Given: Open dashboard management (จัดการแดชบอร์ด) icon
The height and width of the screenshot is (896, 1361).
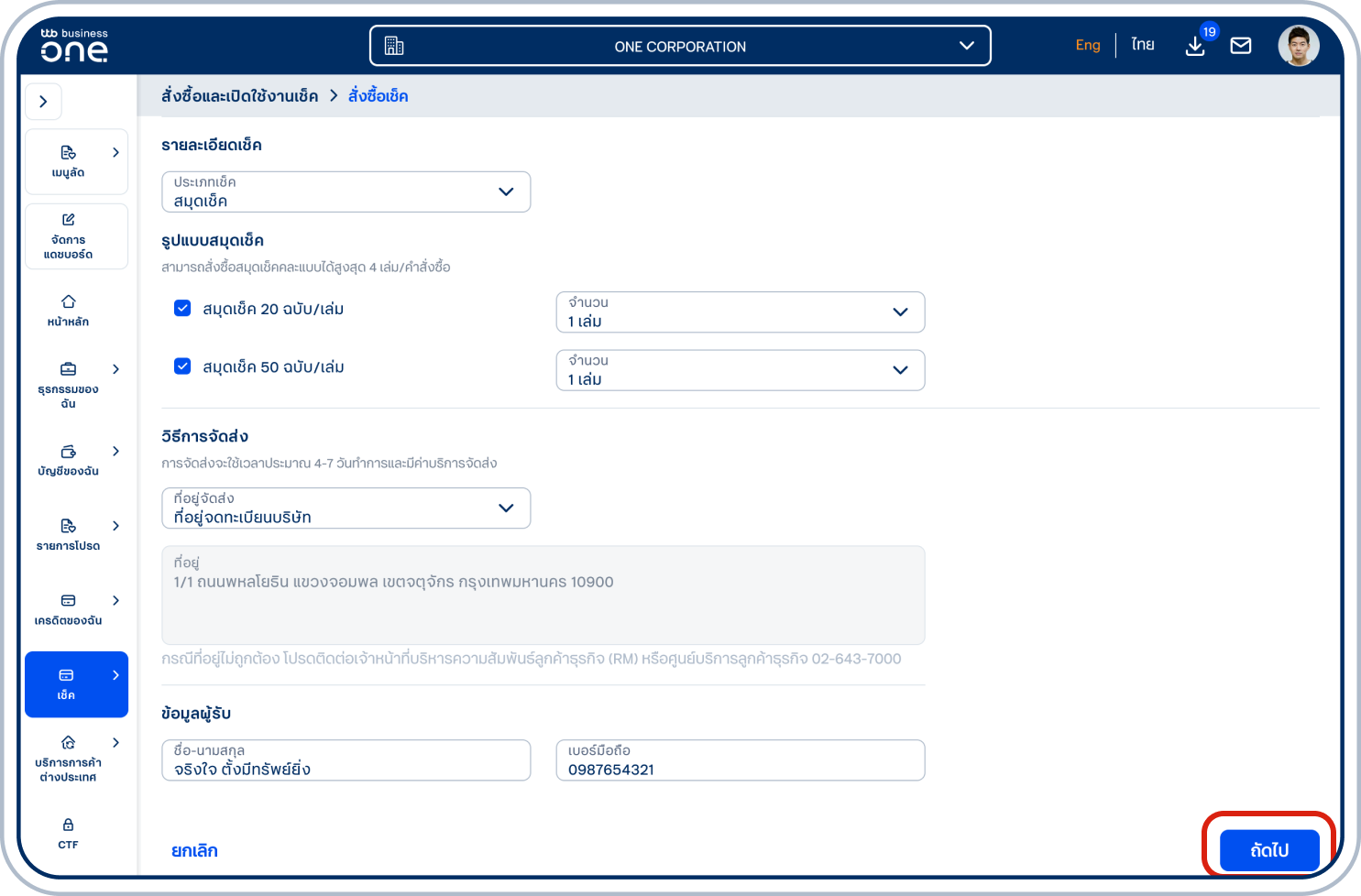Looking at the screenshot, I should (69, 236).
